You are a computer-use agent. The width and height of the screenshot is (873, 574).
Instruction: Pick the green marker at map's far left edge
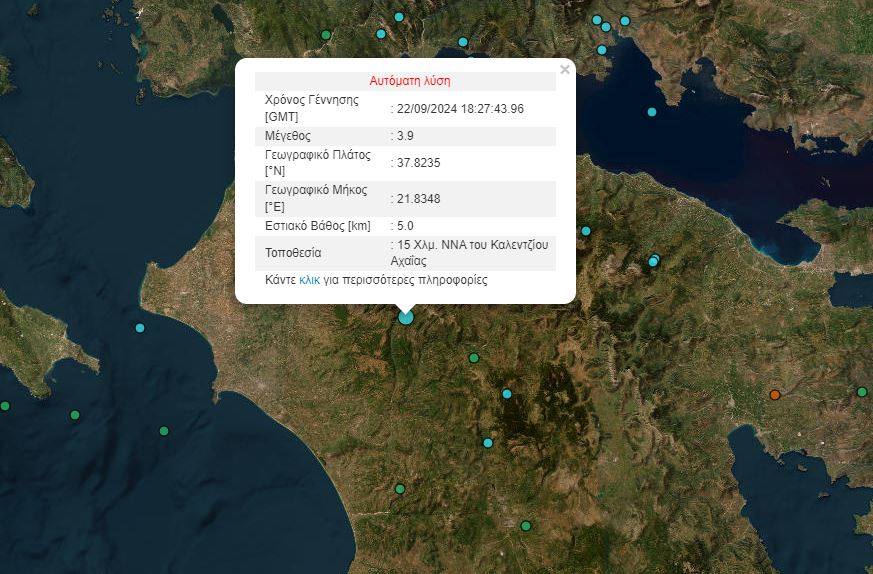pyautogui.click(x=5, y=406)
